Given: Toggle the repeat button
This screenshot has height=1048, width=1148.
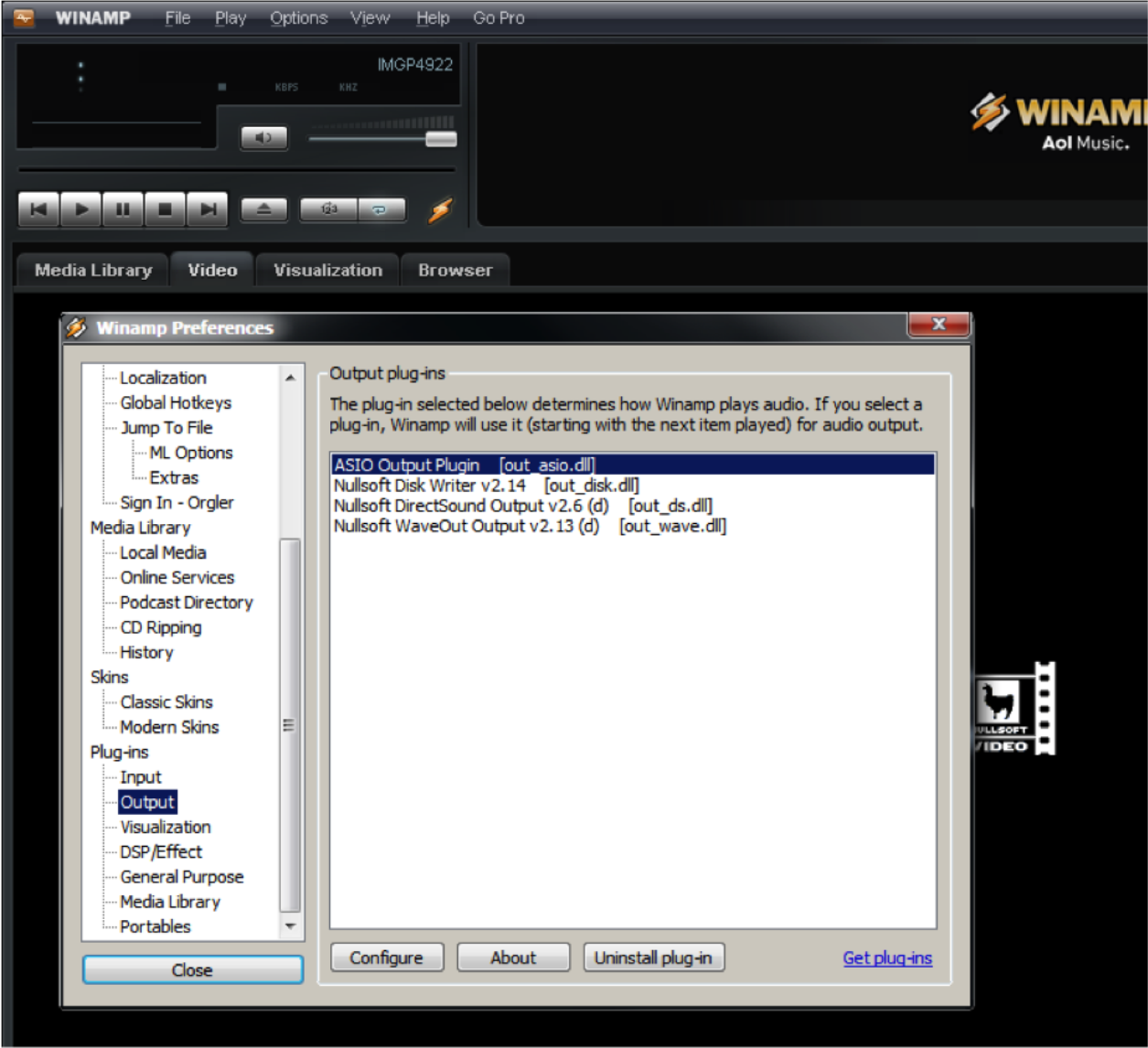Looking at the screenshot, I should [x=380, y=209].
